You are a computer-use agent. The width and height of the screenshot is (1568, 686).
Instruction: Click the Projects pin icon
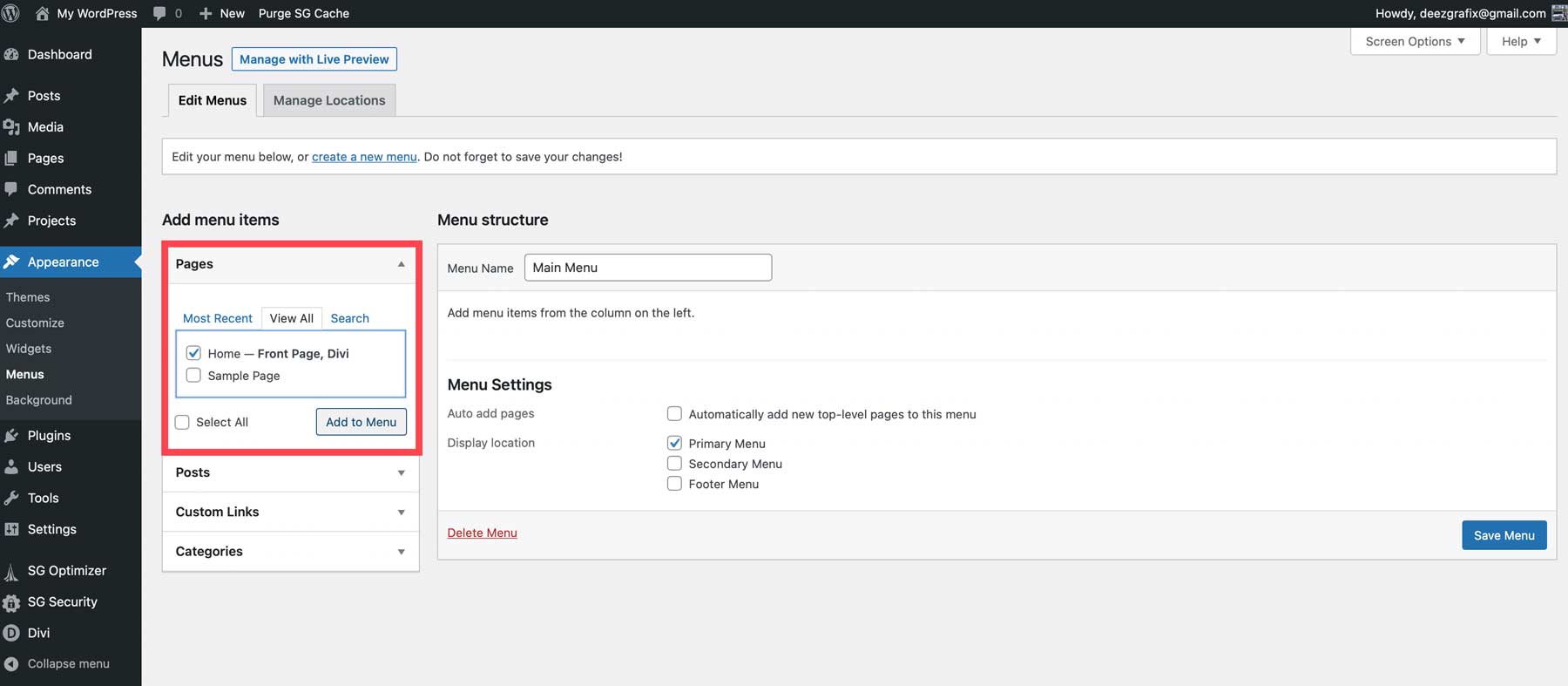tap(11, 221)
